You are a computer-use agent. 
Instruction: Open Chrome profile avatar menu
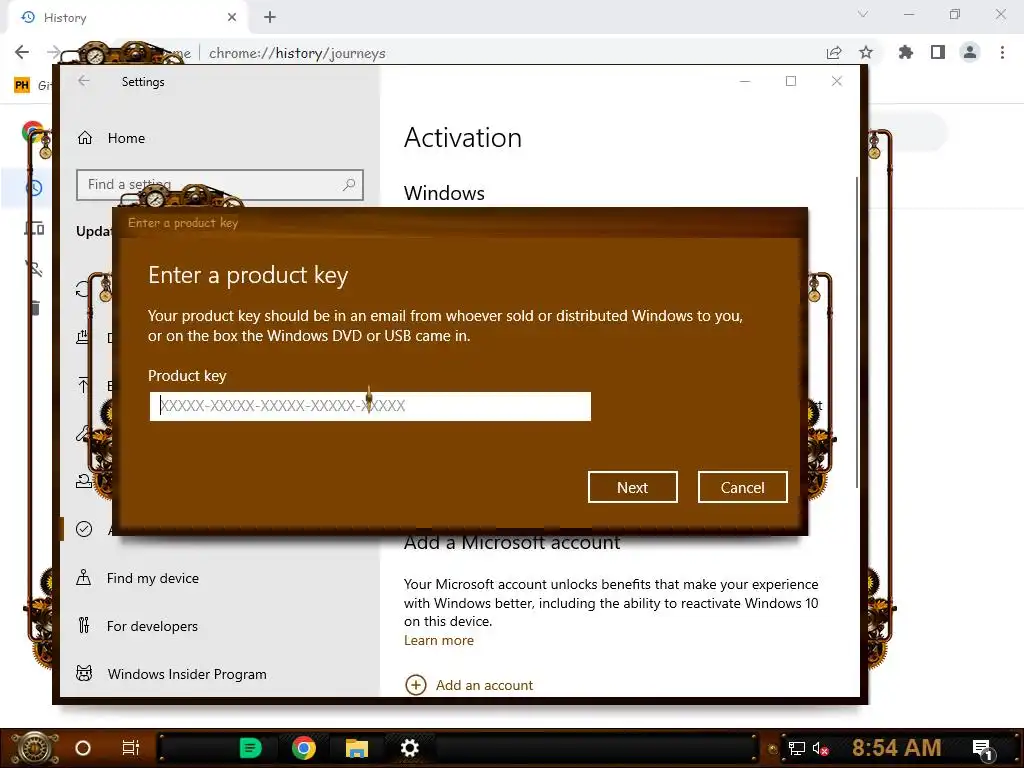pyautogui.click(x=970, y=52)
